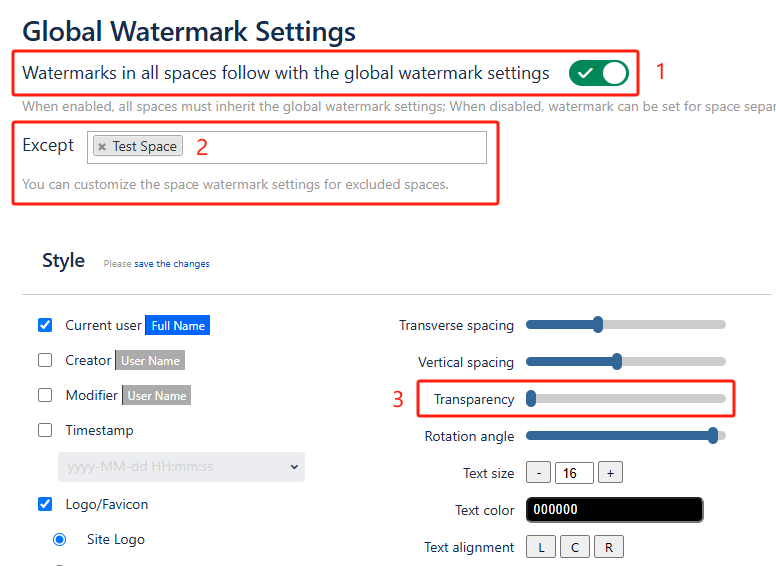Image resolution: width=776 pixels, height=566 pixels.
Task: Set text alignment to center (C)
Action: [x=574, y=547]
